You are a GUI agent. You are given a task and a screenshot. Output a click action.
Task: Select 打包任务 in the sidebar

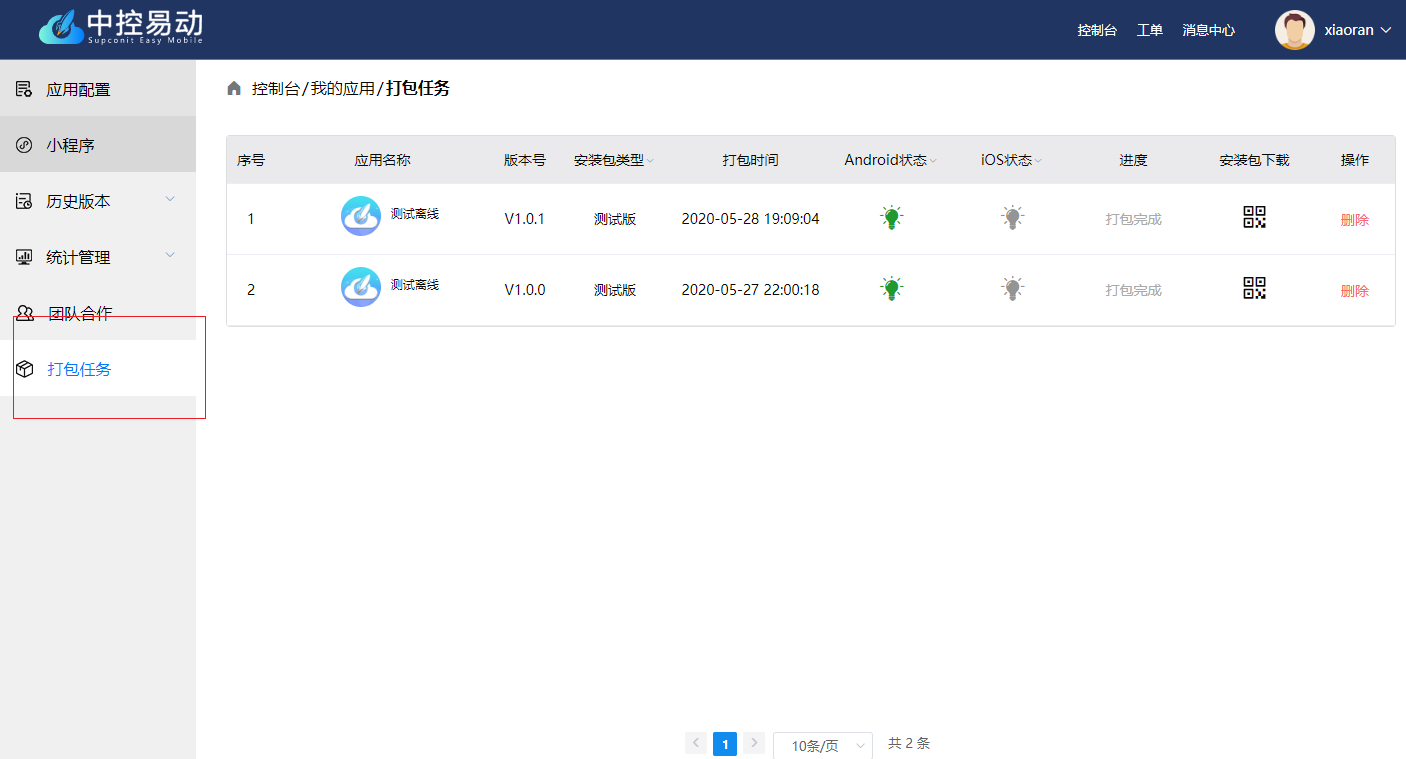click(98, 369)
